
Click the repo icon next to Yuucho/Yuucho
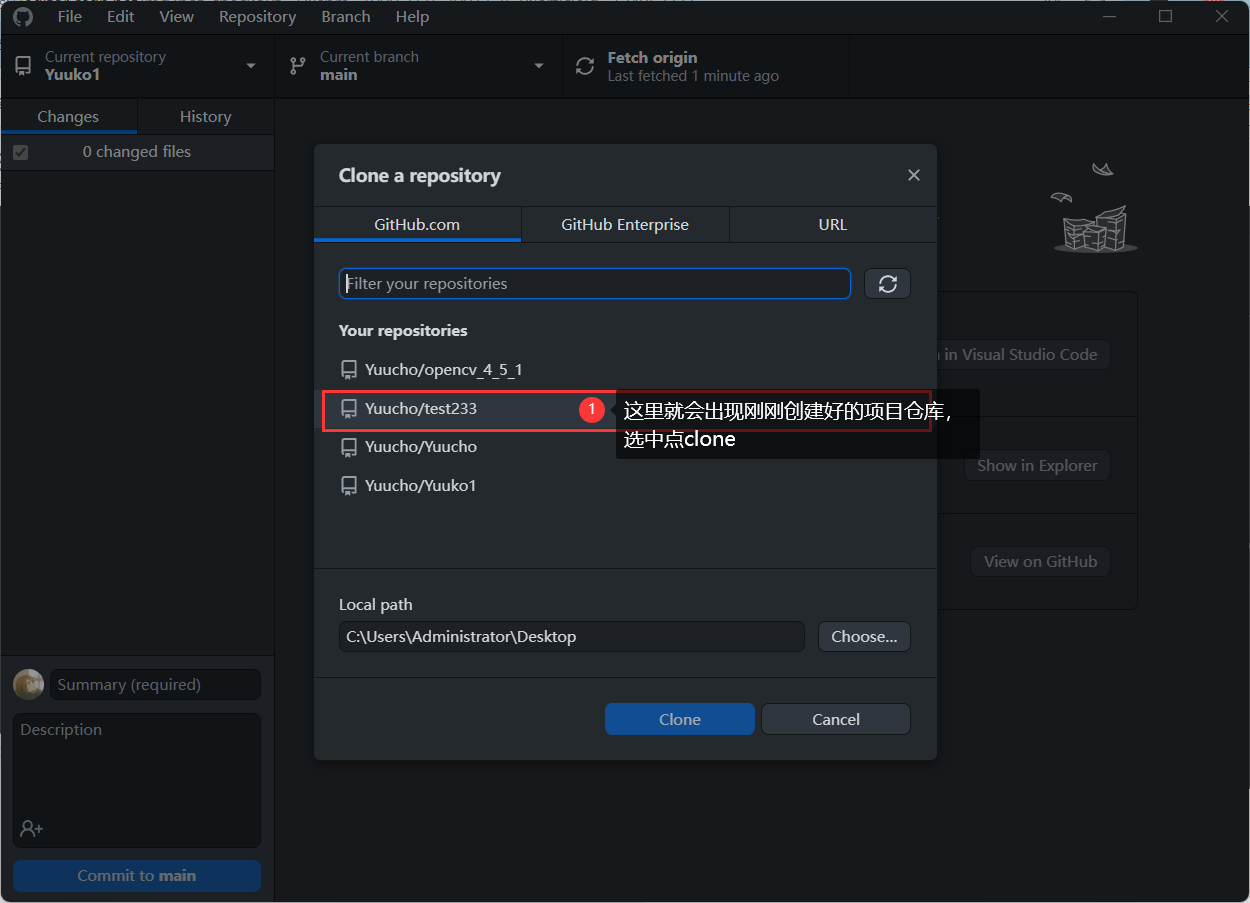coord(348,447)
